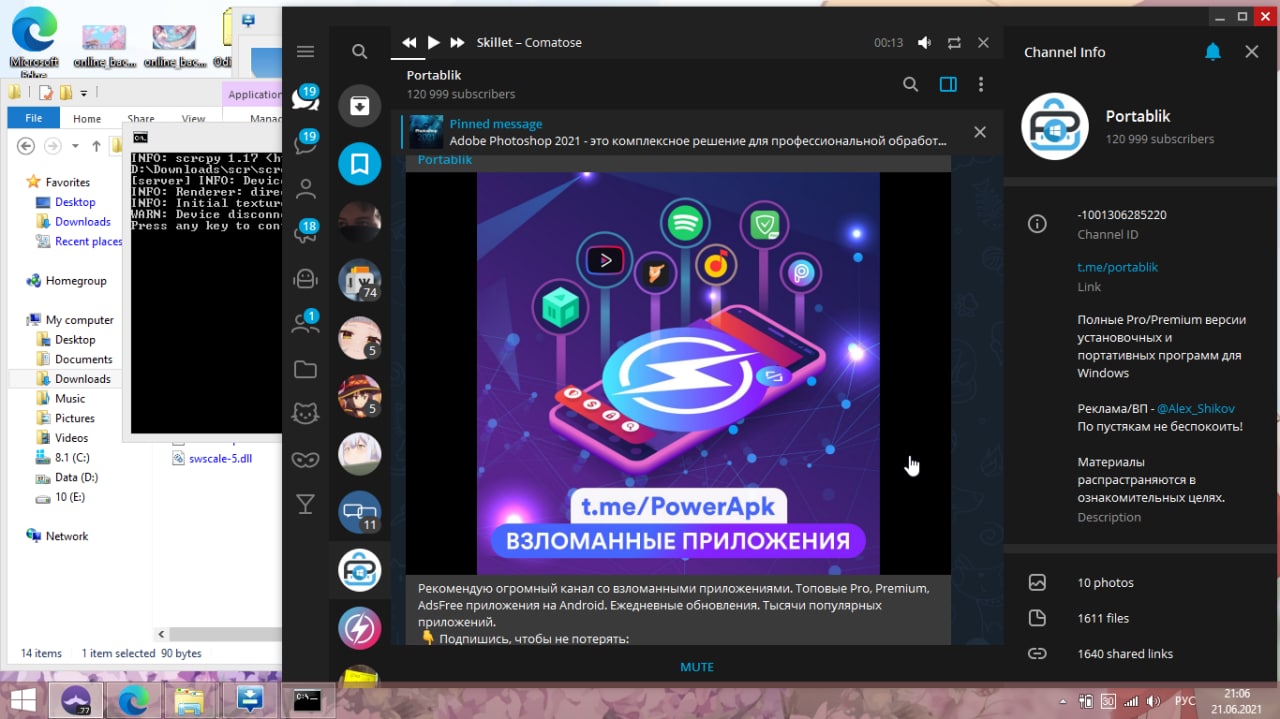1280x719 pixels.
Task: Open the red-hat anime avatar chat
Action: click(x=360, y=396)
